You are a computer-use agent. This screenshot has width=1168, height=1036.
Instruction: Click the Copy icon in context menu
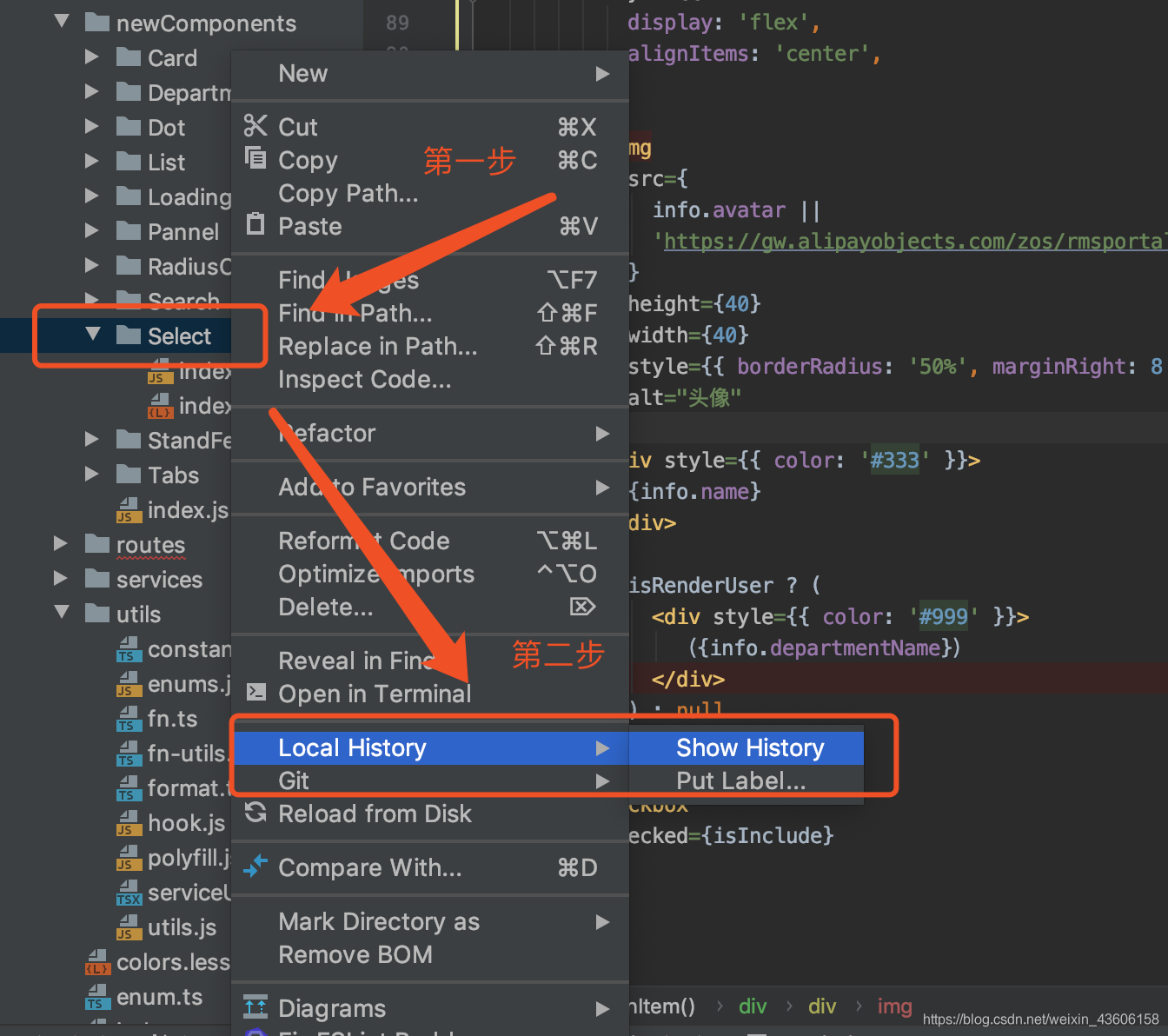[255, 158]
